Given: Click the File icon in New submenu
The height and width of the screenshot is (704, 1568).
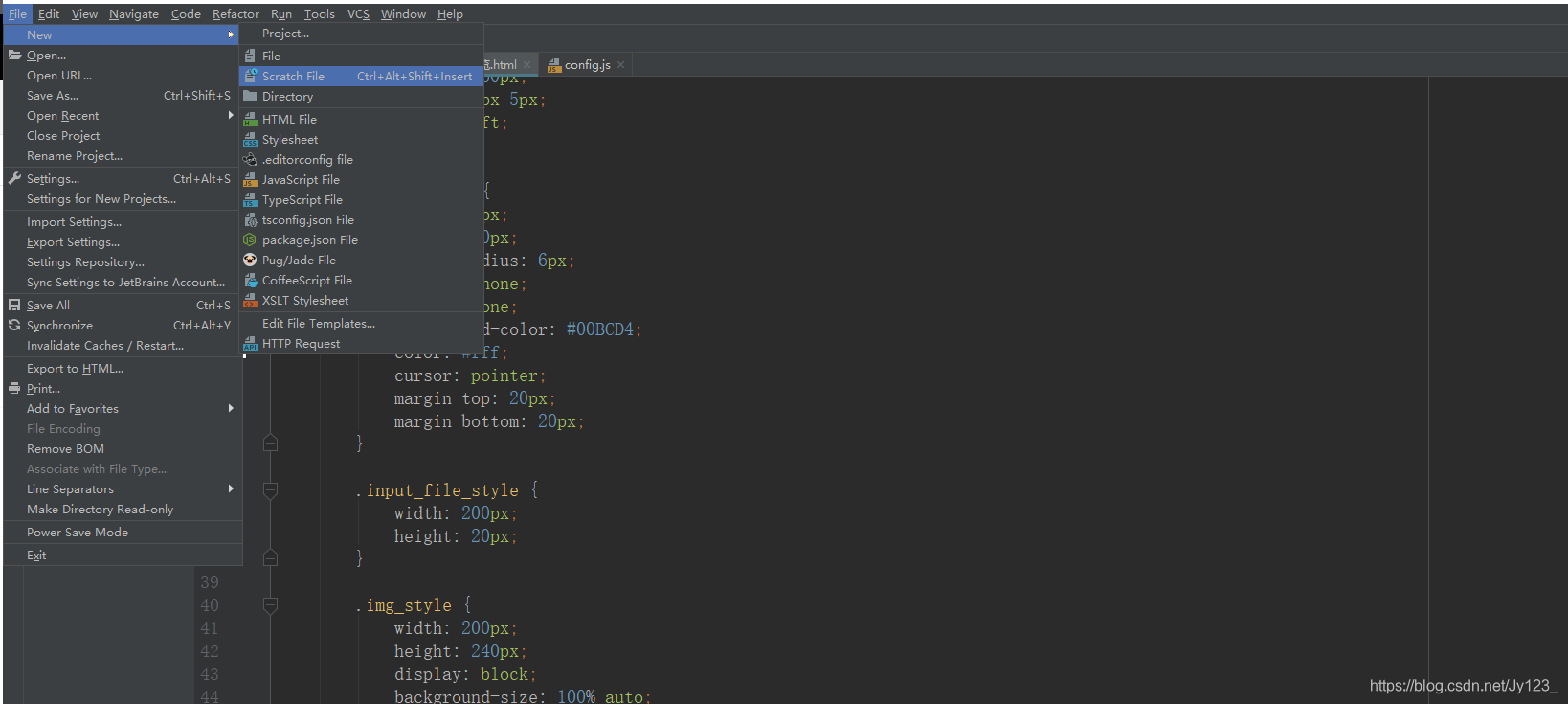Looking at the screenshot, I should [250, 56].
